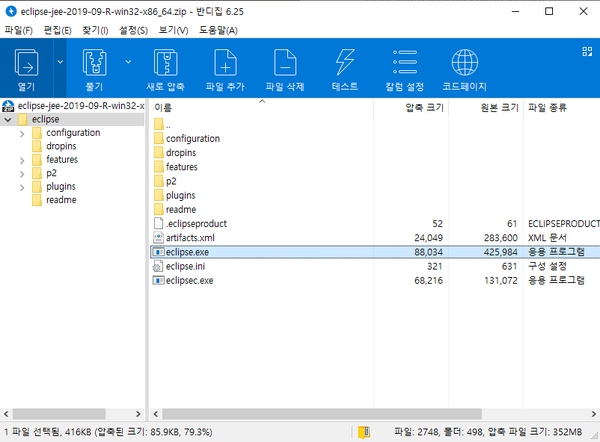This screenshot has width=600, height=442.
Task: Expand the plugins tree node
Action: pyautogui.click(x=22, y=188)
